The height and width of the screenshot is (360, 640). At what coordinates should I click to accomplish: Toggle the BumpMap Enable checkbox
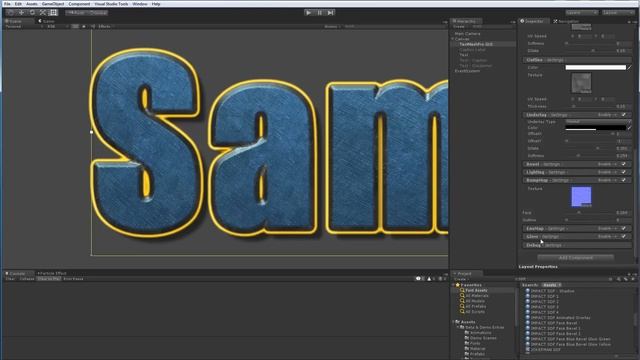[x=624, y=180]
